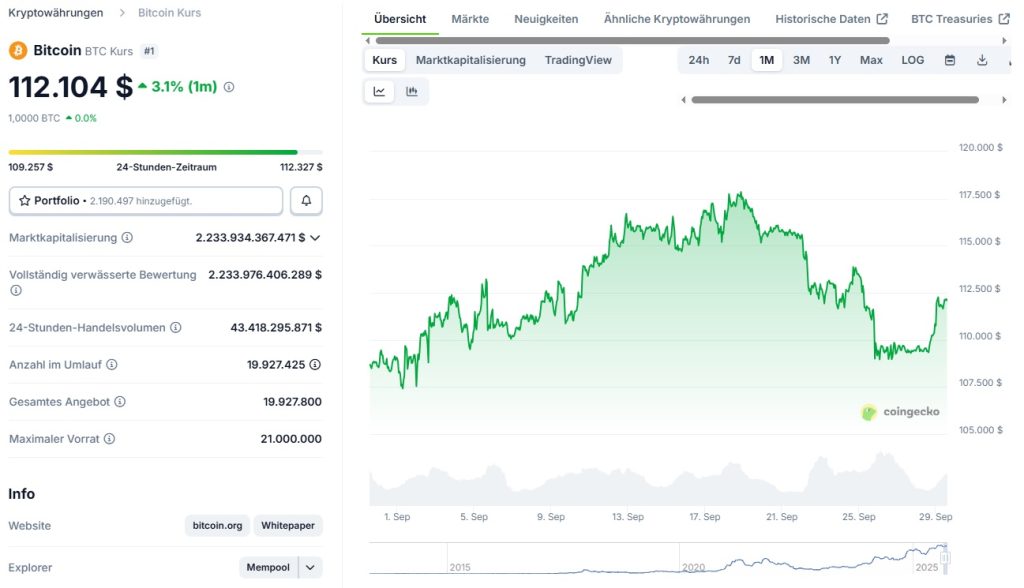This screenshot has width=1024, height=588.
Task: Open the Mempool explorer link
Action: click(268, 568)
